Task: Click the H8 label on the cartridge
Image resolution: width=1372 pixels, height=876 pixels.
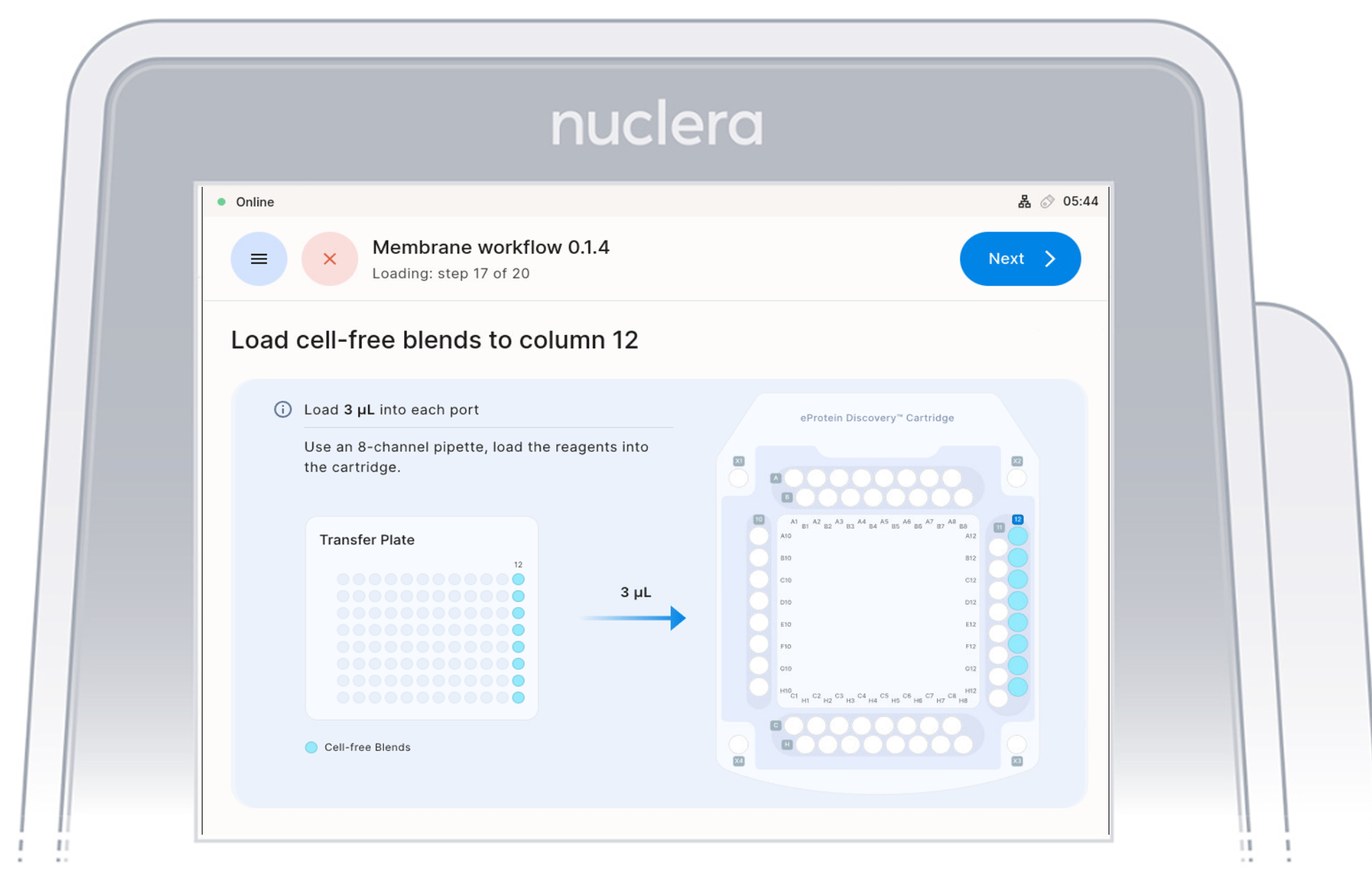Action: pyautogui.click(x=963, y=701)
